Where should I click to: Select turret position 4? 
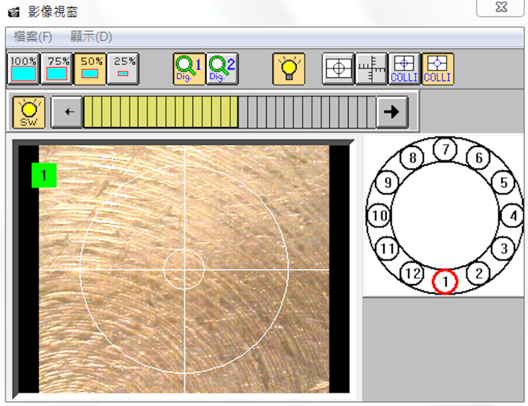[513, 216]
